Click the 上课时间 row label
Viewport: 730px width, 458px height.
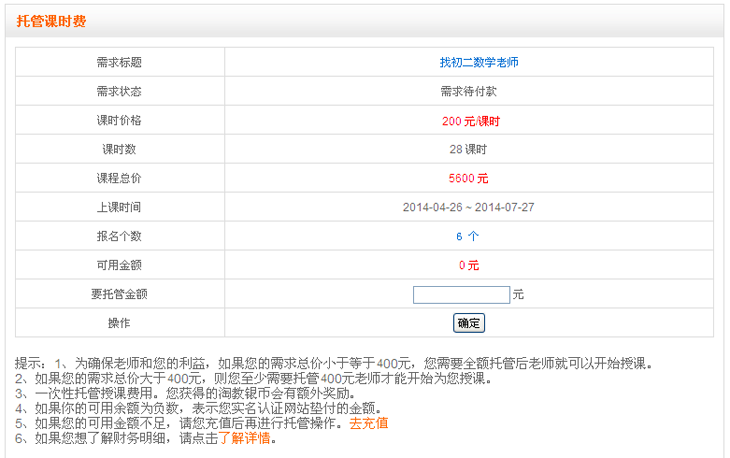119,207
